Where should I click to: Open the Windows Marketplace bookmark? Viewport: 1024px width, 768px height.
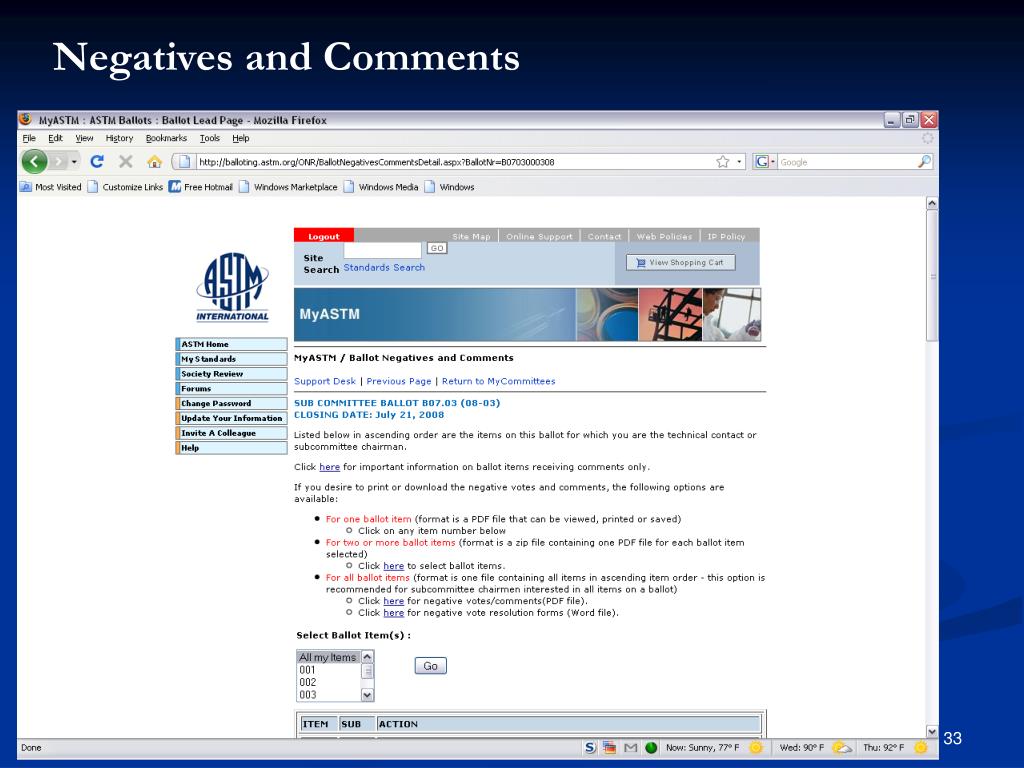coord(288,187)
